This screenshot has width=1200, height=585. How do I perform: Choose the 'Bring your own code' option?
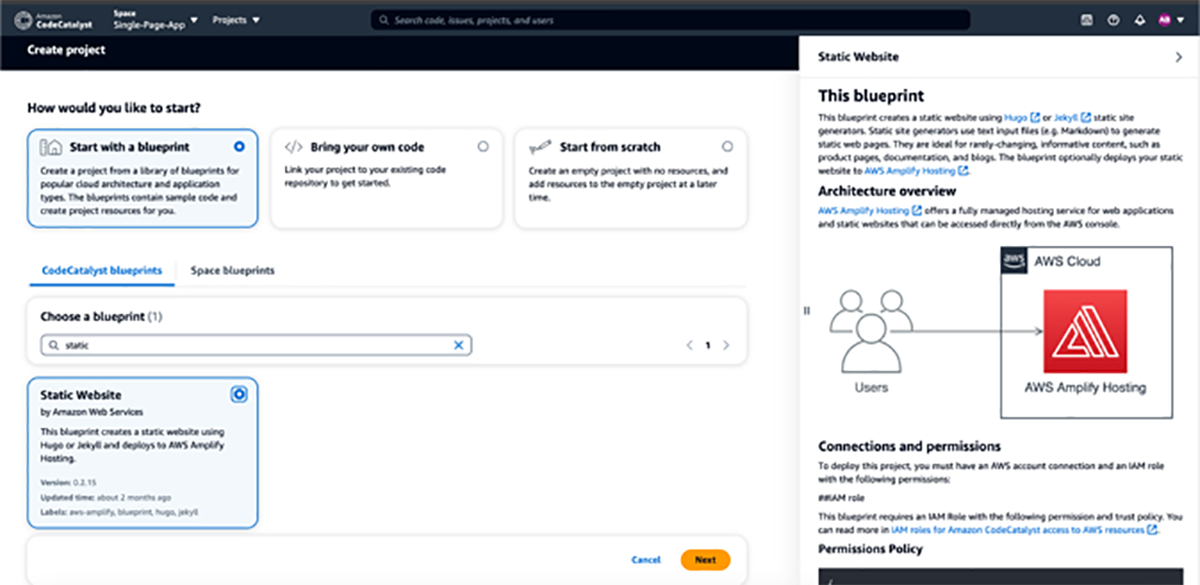point(483,146)
